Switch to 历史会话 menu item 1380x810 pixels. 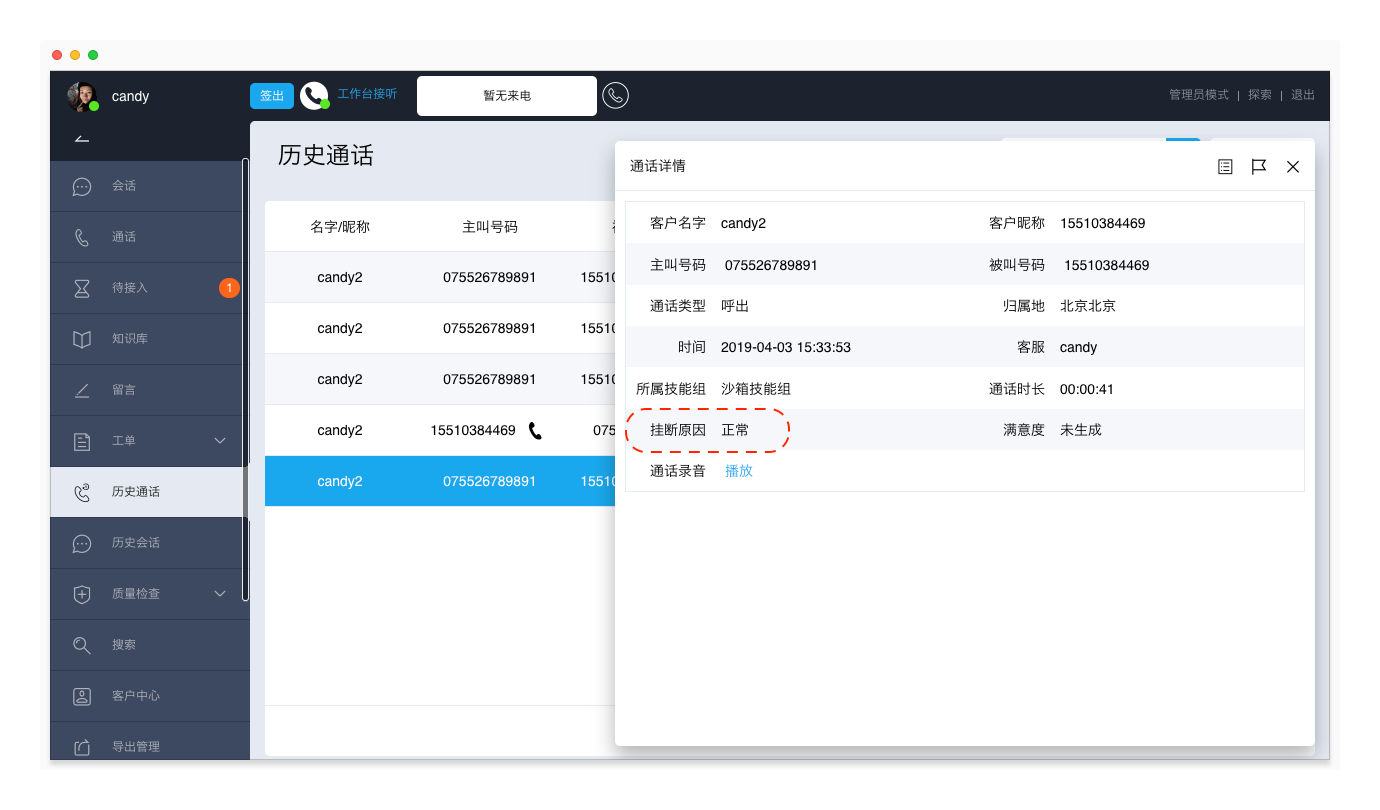135,543
